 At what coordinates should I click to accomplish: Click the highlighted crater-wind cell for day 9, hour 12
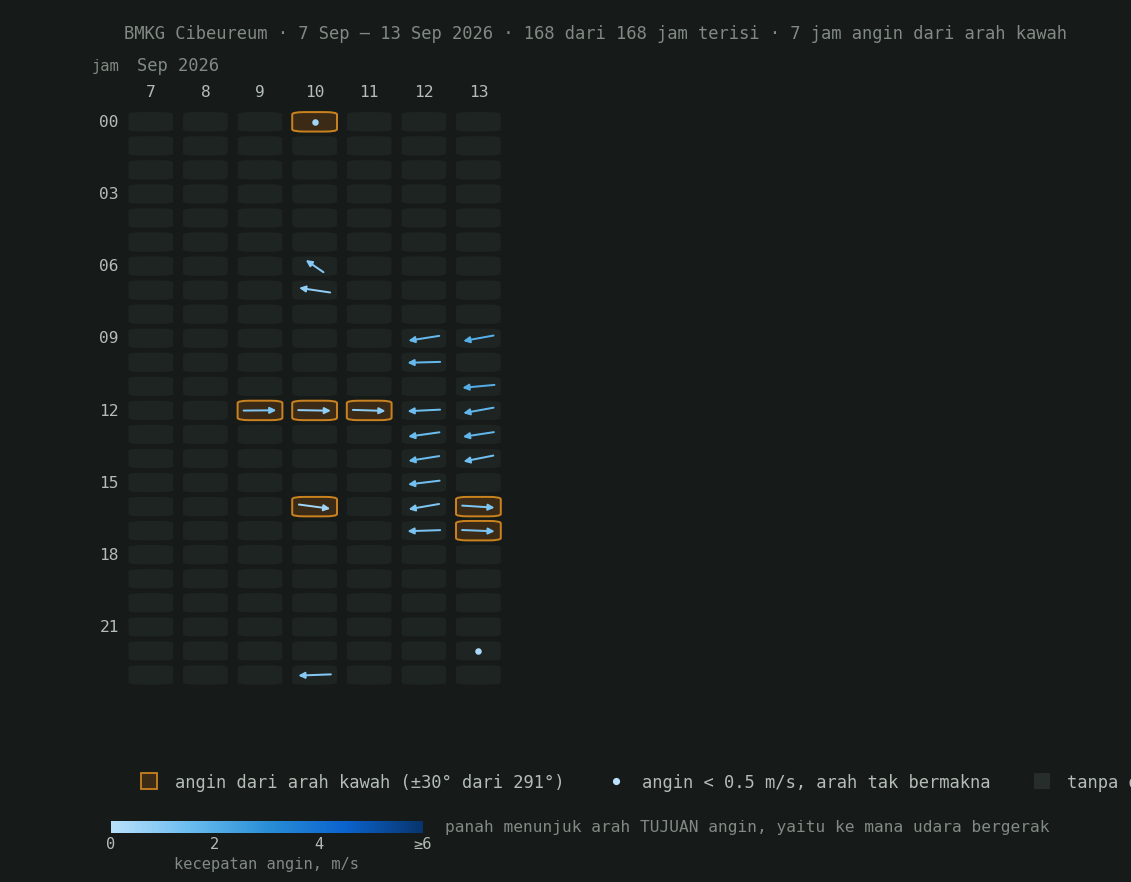coord(260,410)
